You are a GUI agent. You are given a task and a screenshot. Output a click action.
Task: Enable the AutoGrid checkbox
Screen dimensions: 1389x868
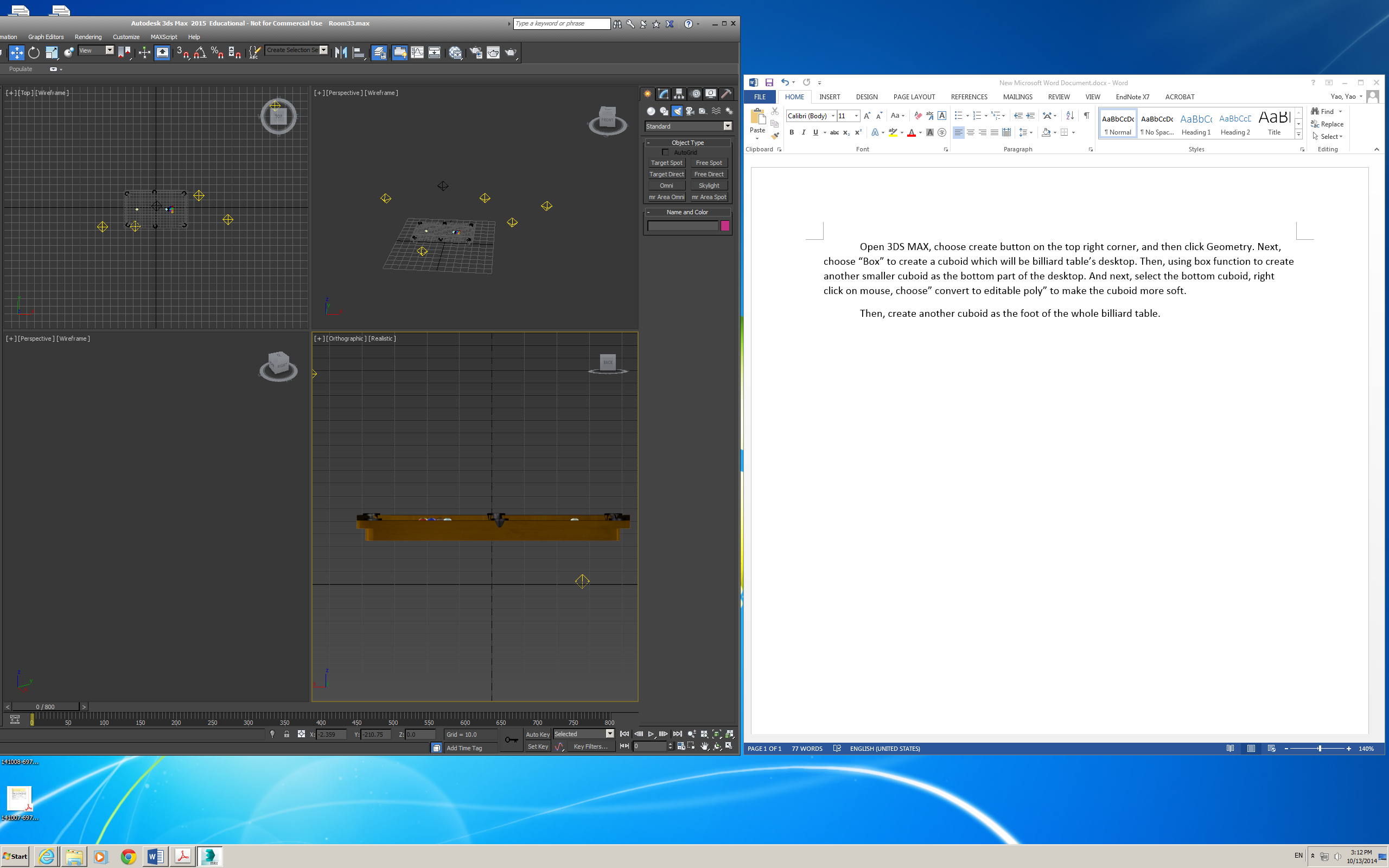(x=665, y=152)
